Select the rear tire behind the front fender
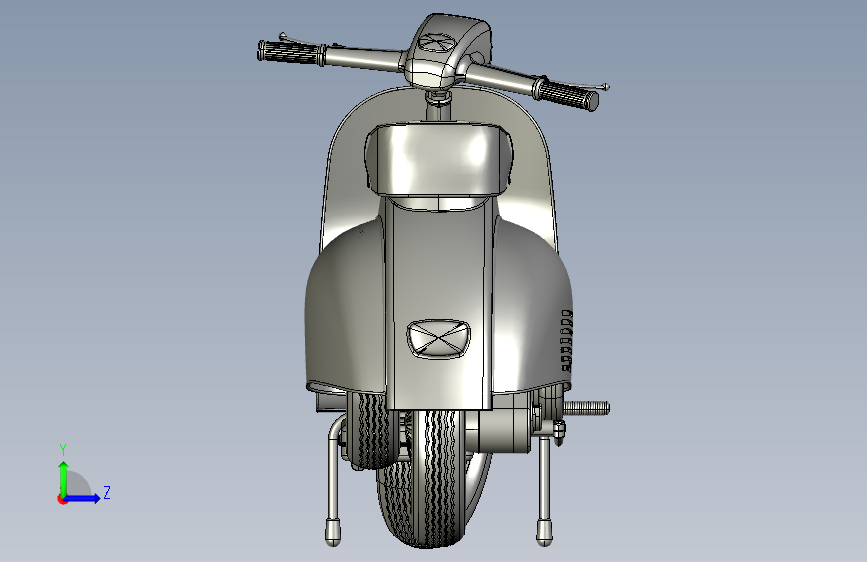The height and width of the screenshot is (562, 867). [x=373, y=430]
